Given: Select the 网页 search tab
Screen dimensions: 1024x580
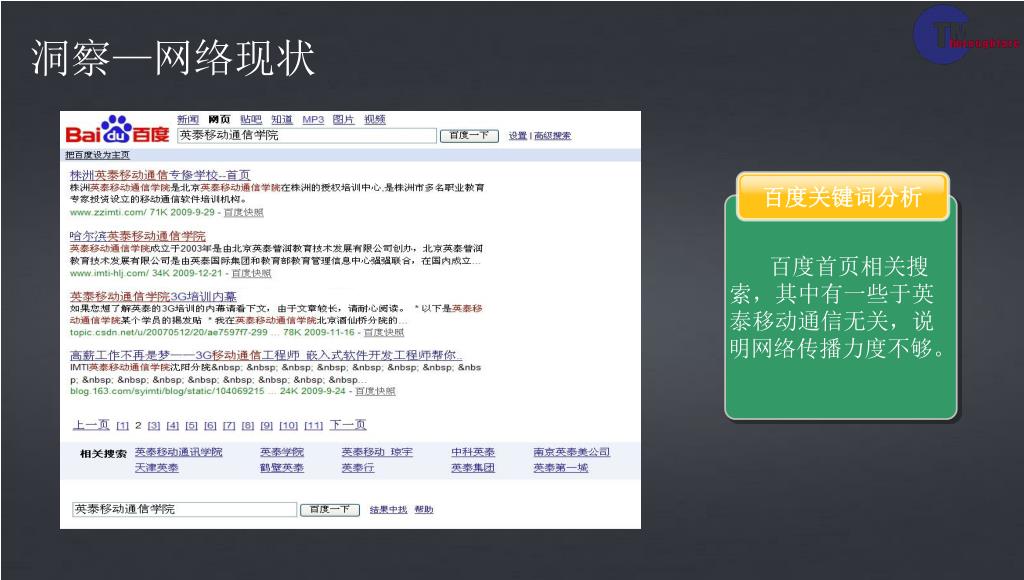Looking at the screenshot, I should point(219,120).
